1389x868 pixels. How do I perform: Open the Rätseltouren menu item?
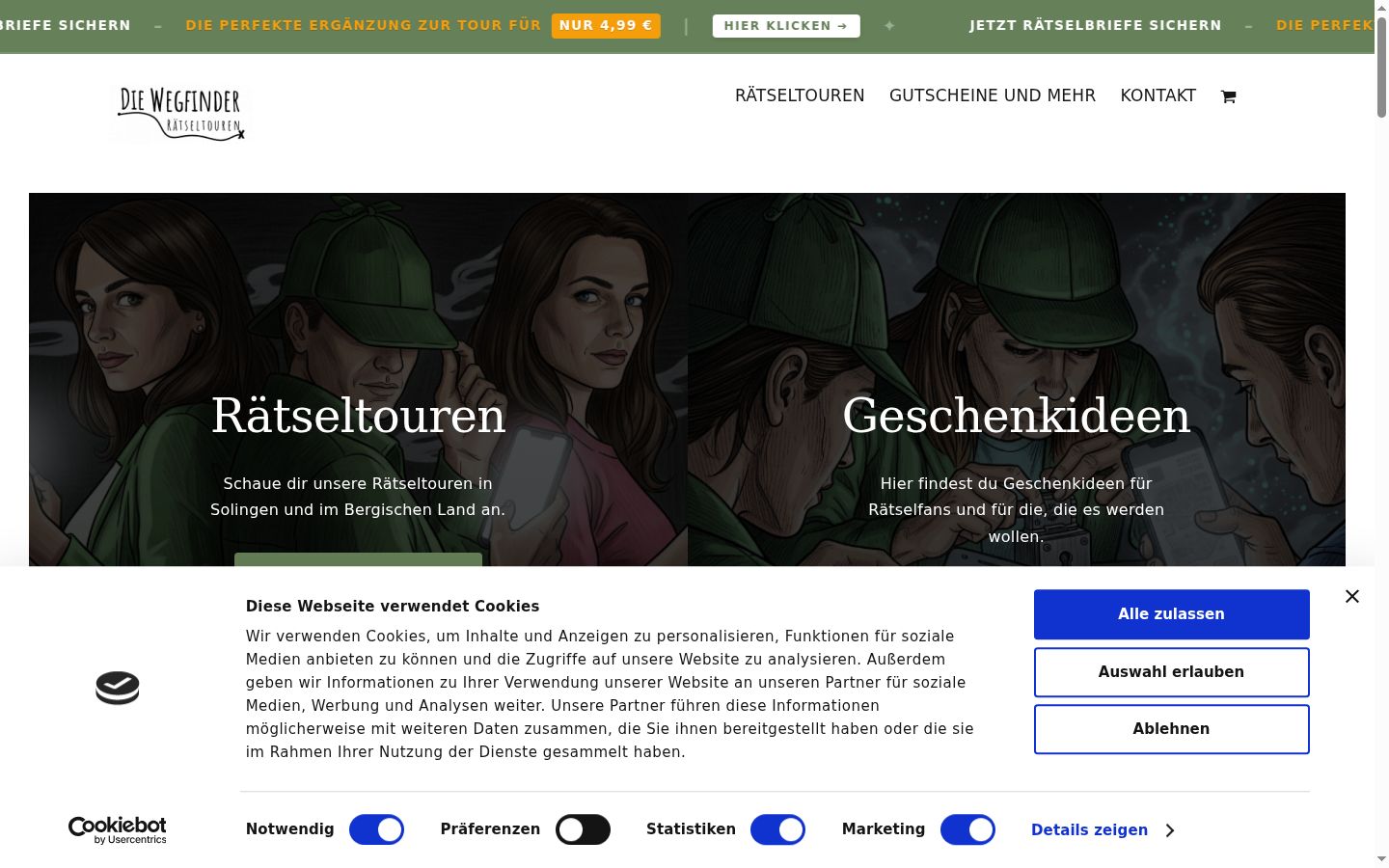(800, 95)
